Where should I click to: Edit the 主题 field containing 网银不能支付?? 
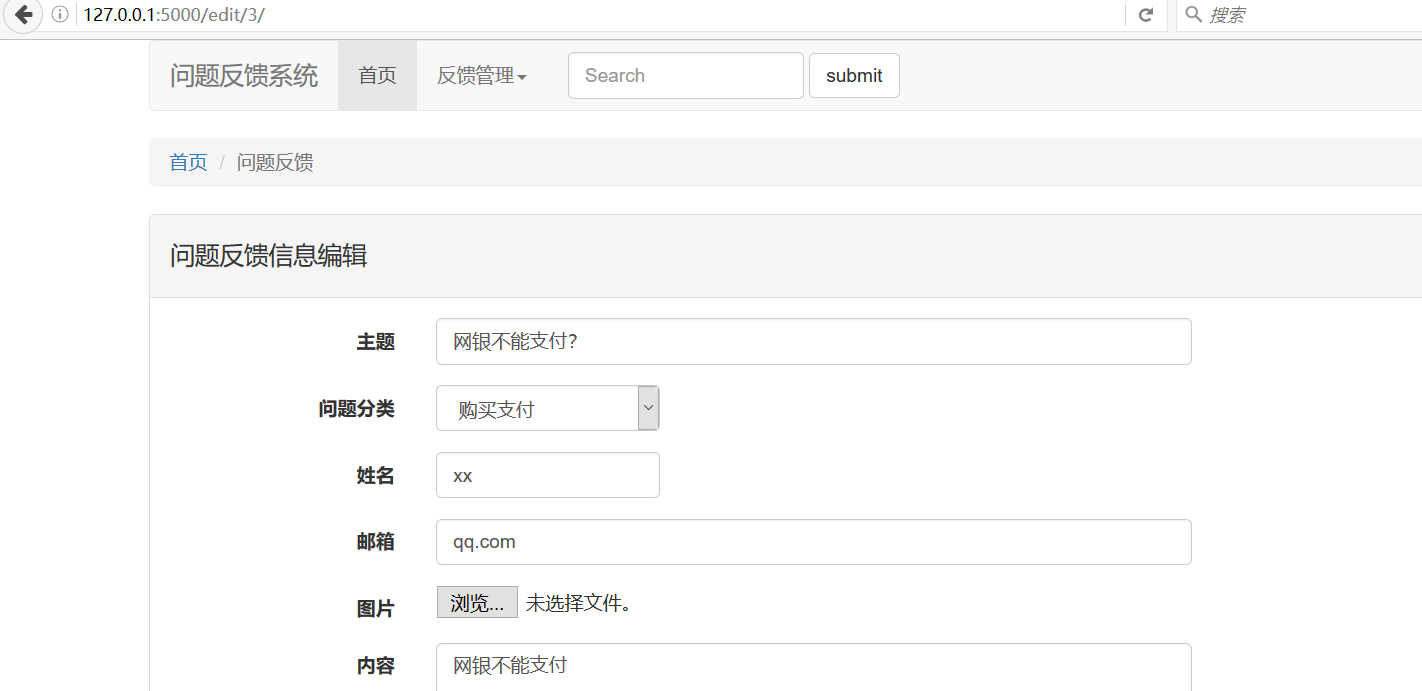[x=814, y=342]
